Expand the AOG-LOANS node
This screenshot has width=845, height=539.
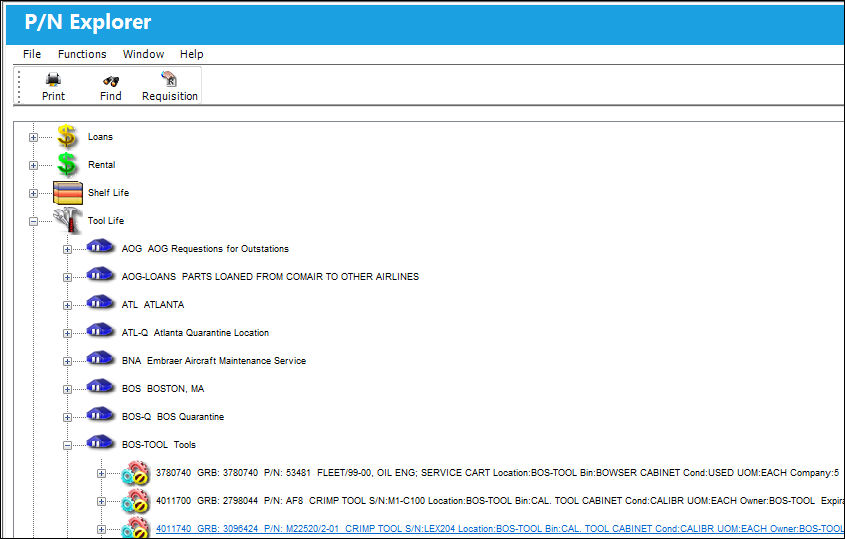pyautogui.click(x=67, y=278)
